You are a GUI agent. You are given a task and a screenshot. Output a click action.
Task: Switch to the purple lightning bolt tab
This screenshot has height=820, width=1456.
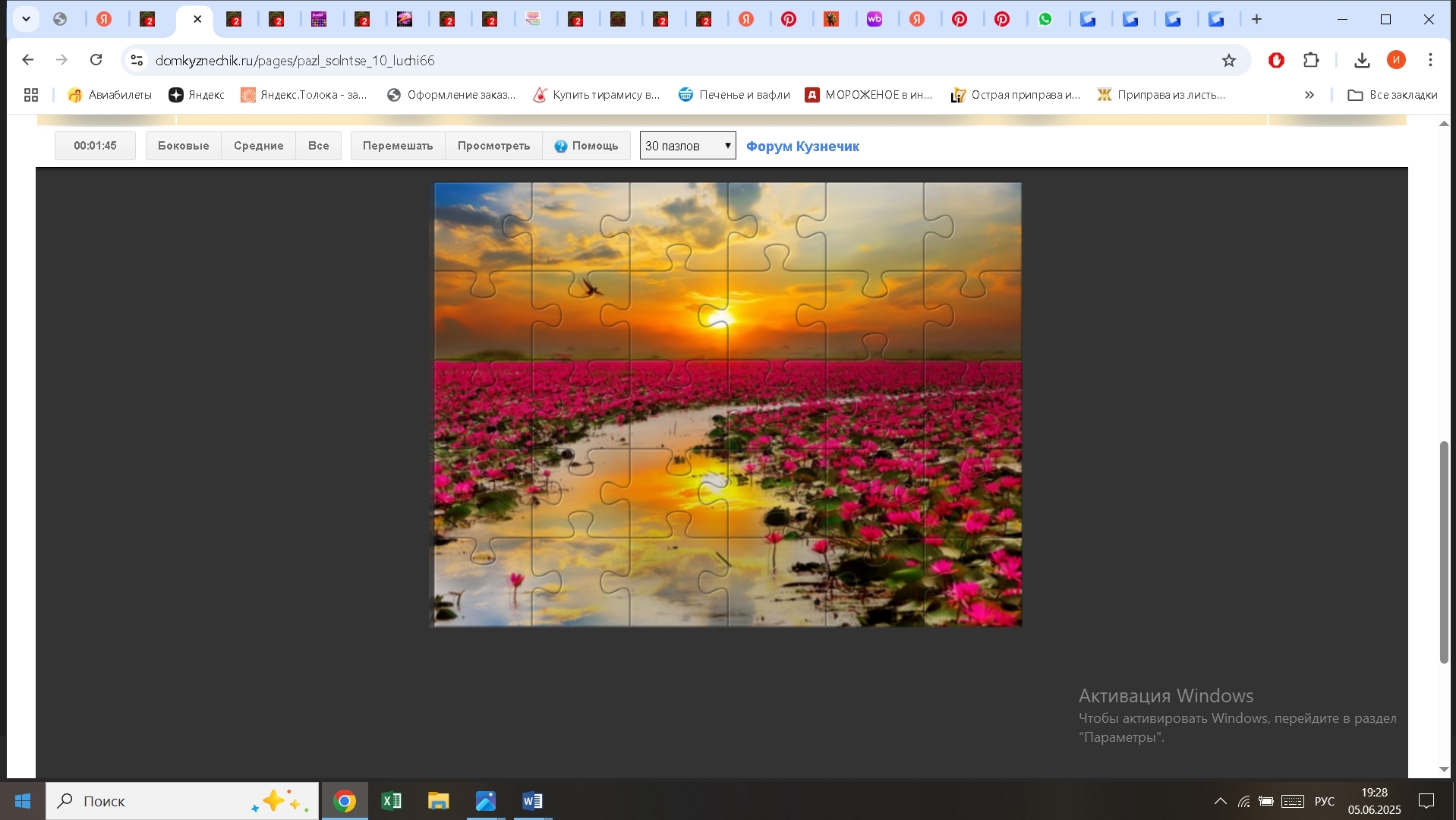(x=405, y=19)
